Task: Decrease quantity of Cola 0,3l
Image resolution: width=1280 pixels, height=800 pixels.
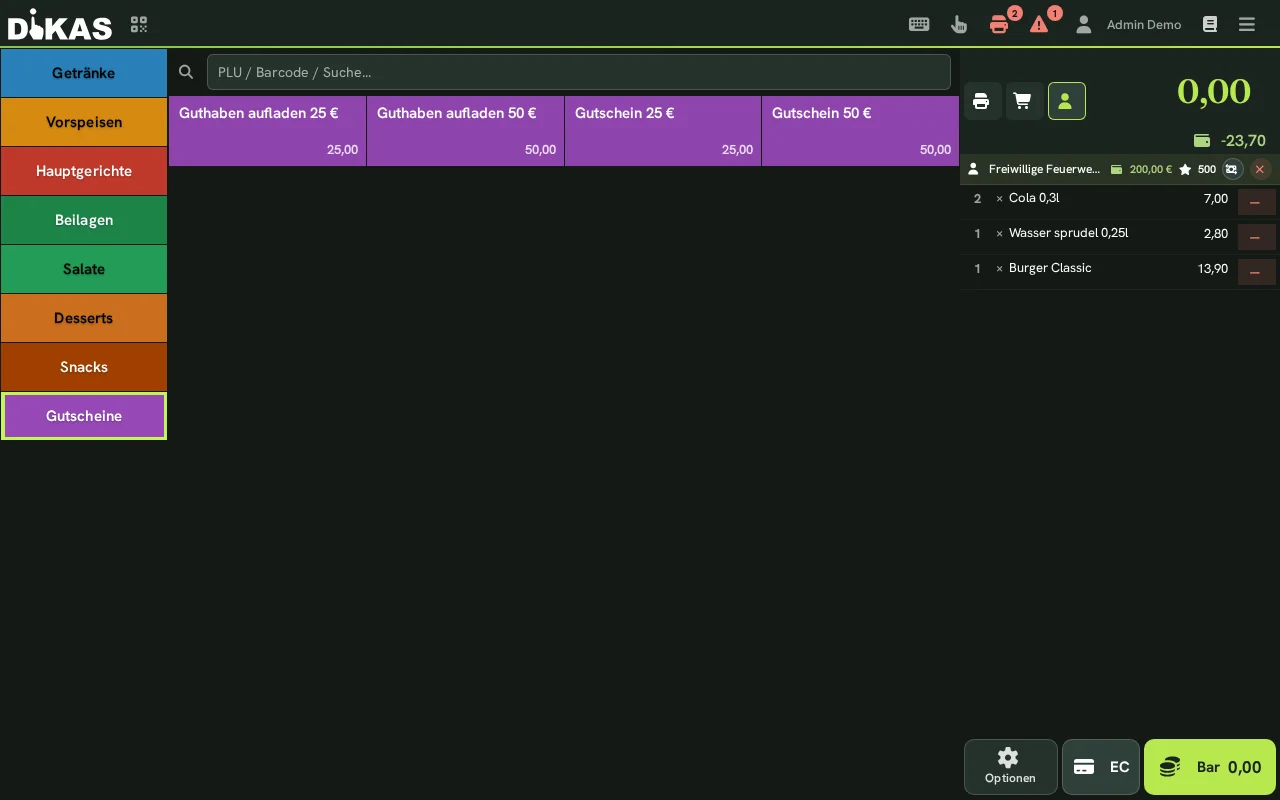Action: [x=1256, y=202]
